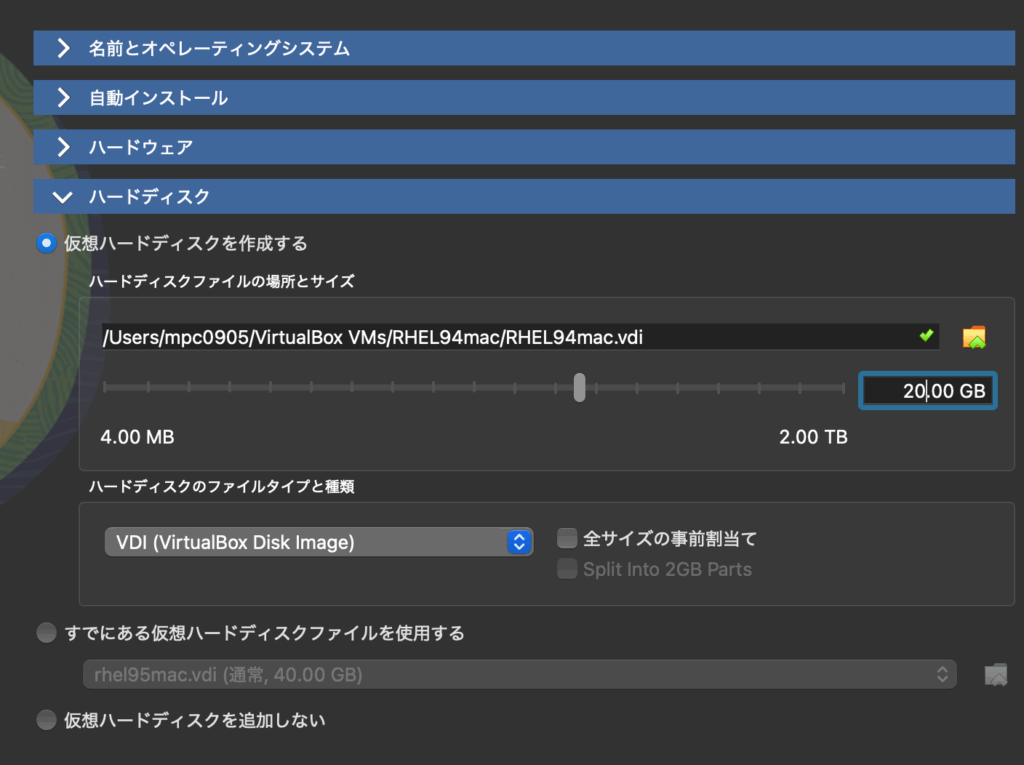Open the VDI (VirtualBox Disk Image) dropdown

pos(318,542)
